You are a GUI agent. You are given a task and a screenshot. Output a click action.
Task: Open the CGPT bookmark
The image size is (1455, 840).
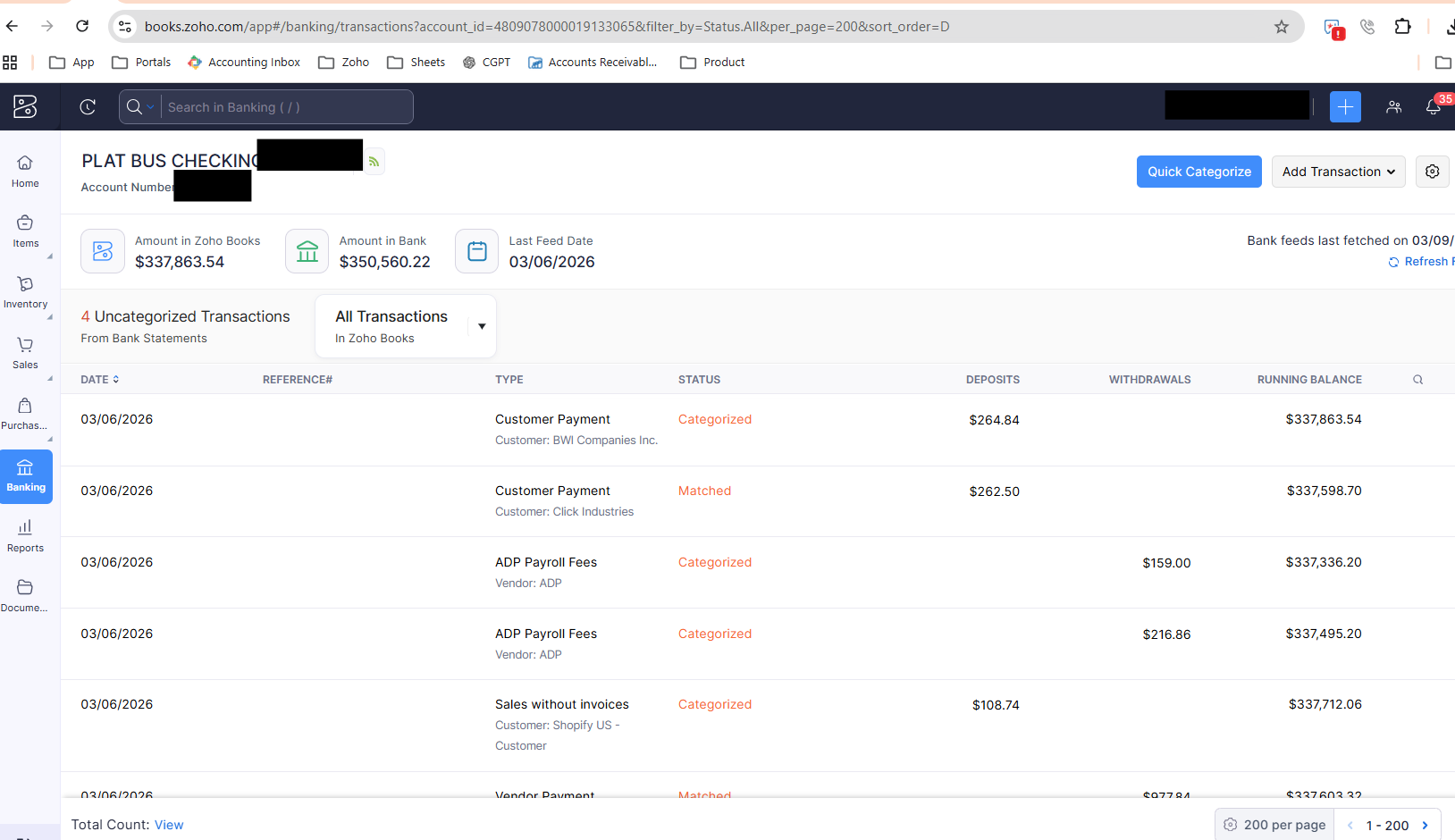point(486,63)
